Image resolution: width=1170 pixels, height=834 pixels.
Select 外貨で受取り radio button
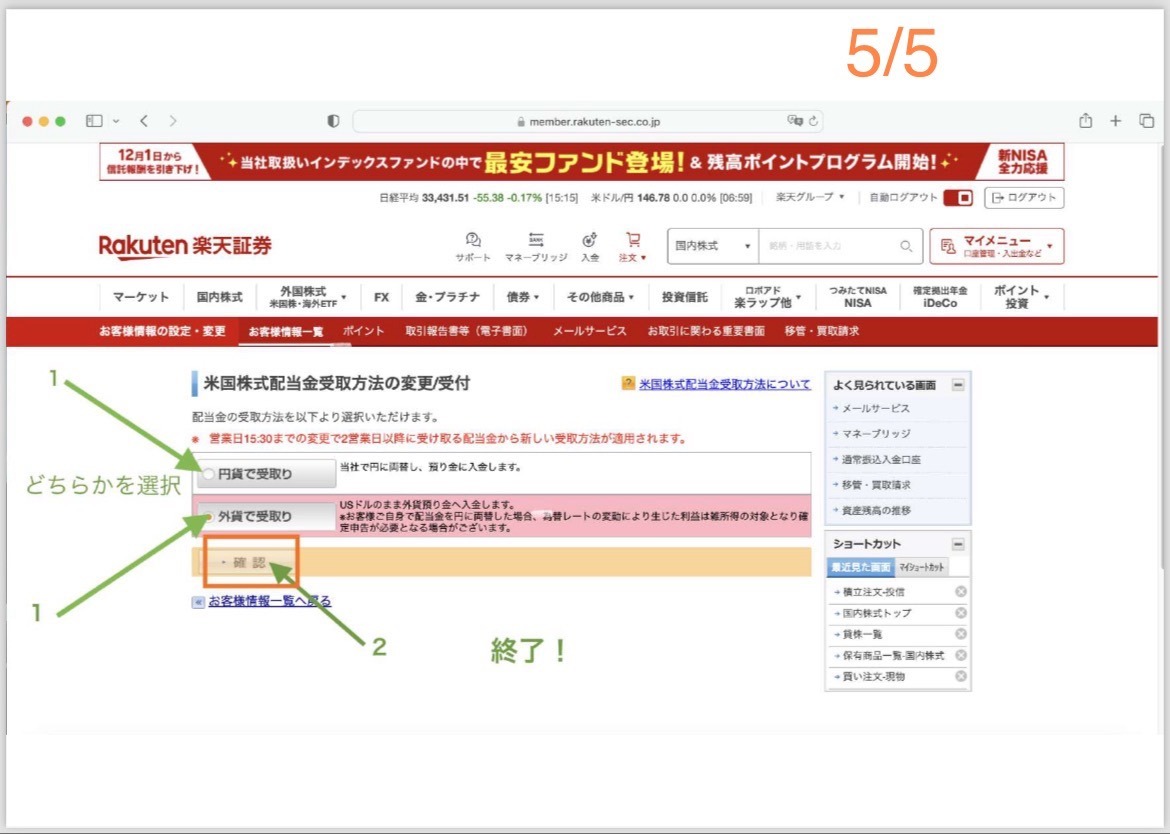pos(209,516)
